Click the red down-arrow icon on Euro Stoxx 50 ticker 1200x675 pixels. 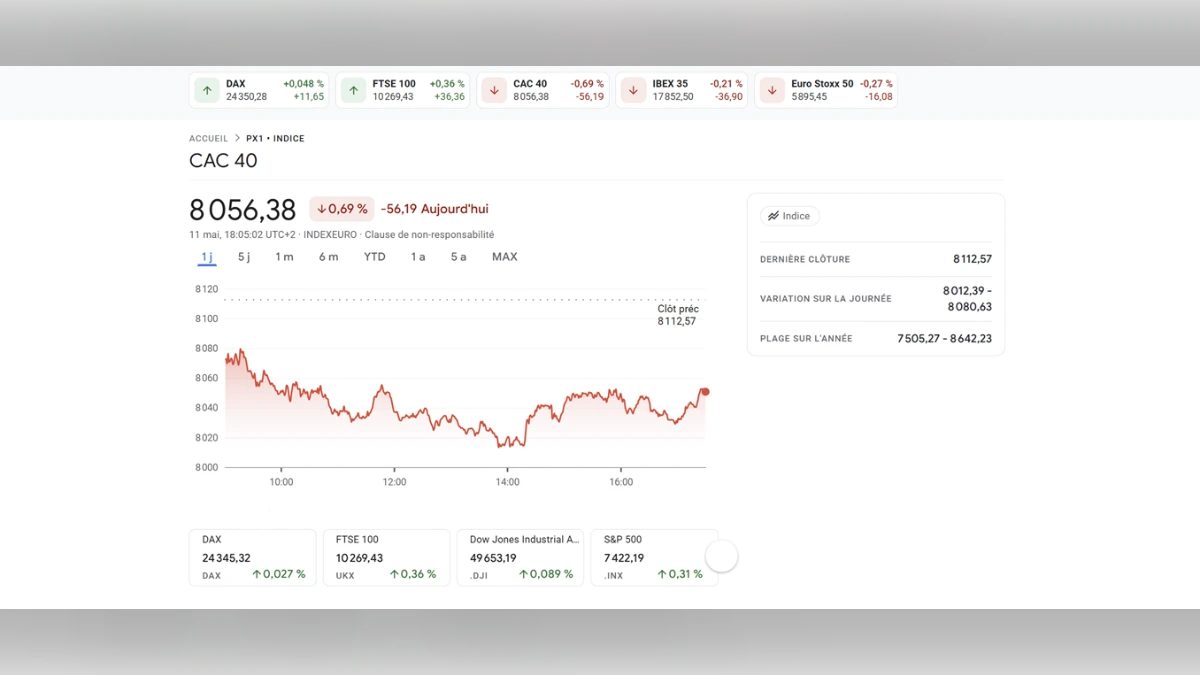point(772,90)
